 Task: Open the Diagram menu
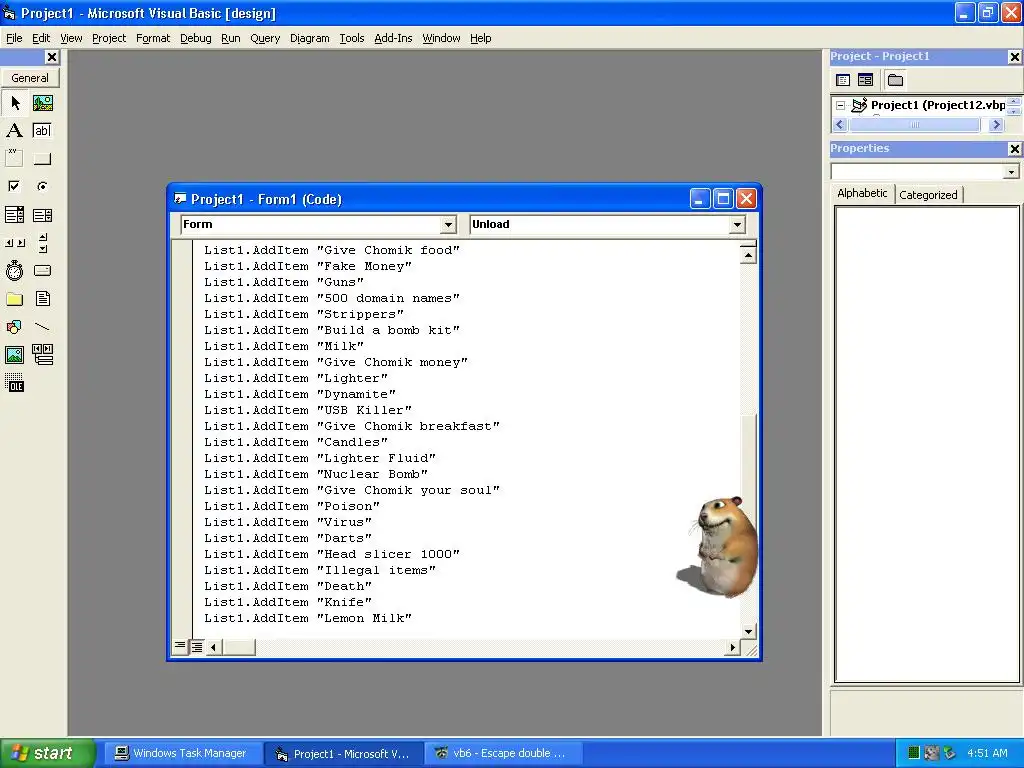310,38
